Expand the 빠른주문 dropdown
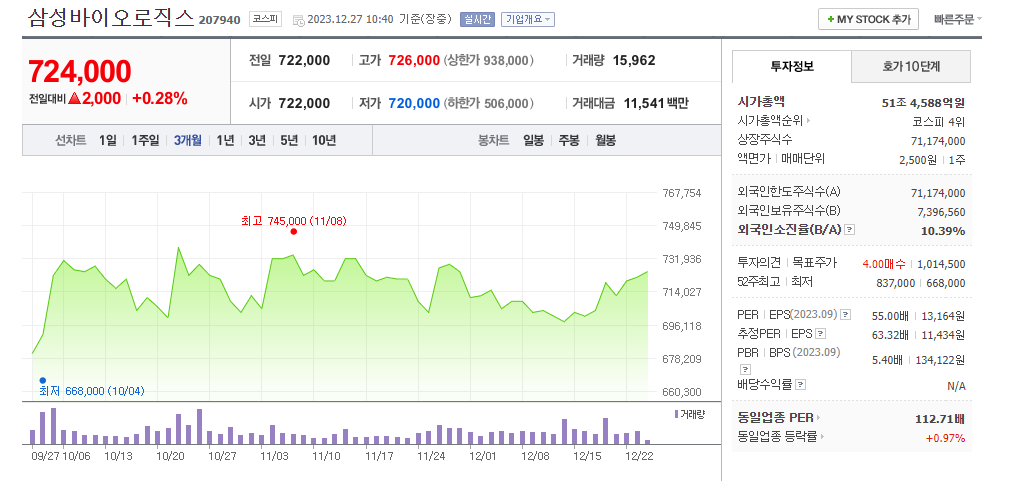The width and height of the screenshot is (1014, 481). point(958,19)
